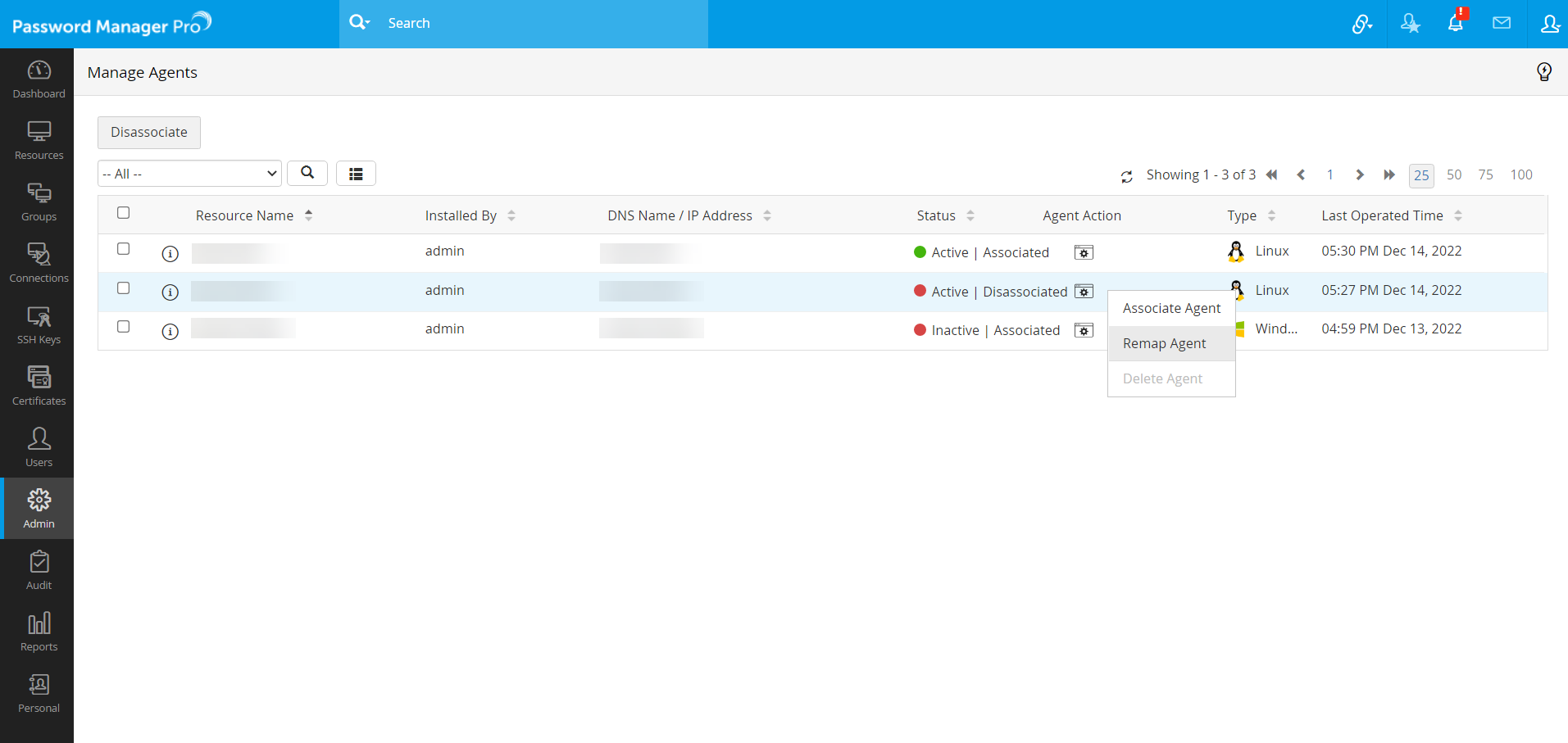
Task: Open the Audit section in sidebar
Action: 39,570
